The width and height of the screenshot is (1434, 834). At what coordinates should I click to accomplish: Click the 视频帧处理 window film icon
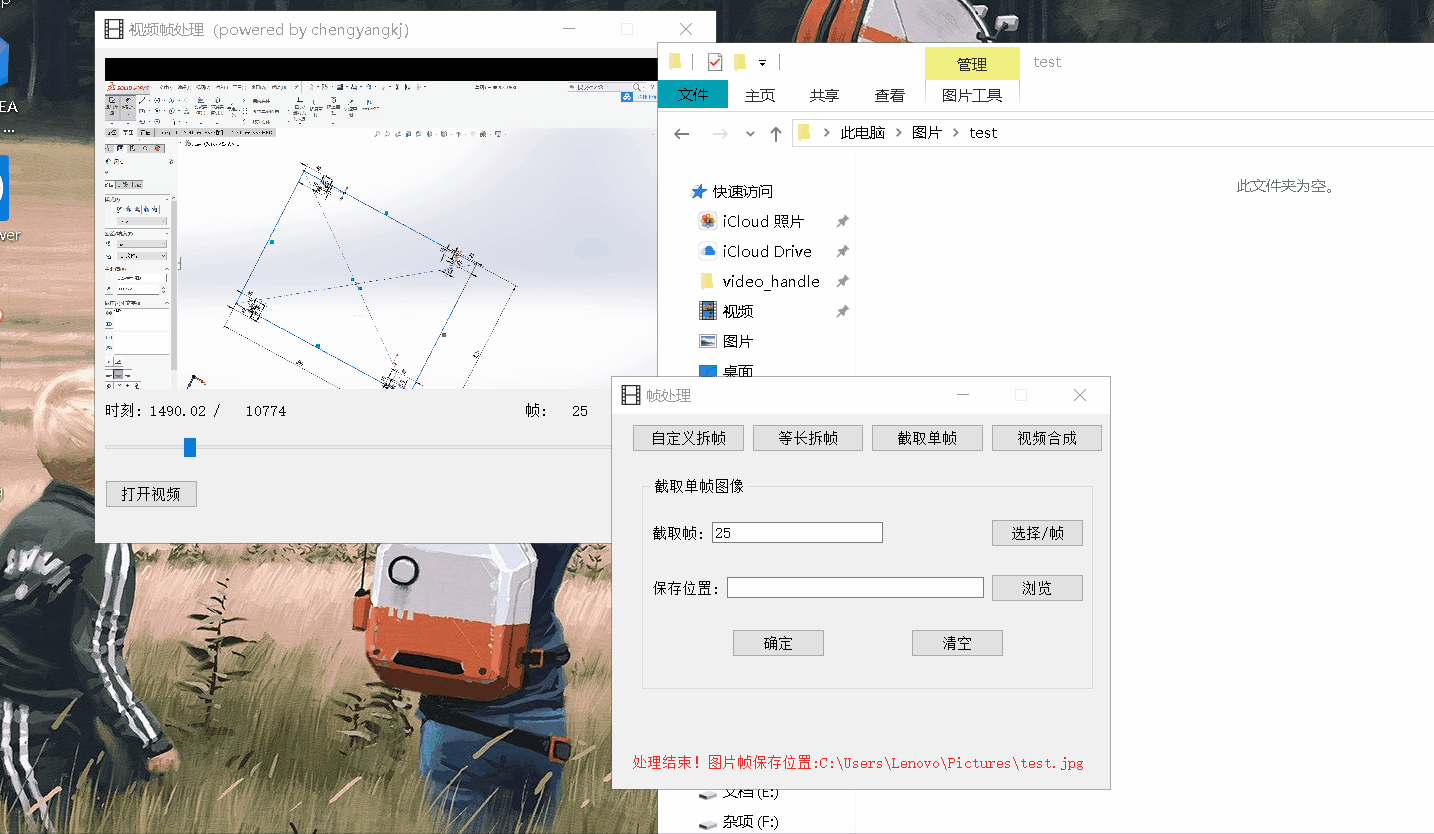pos(114,29)
